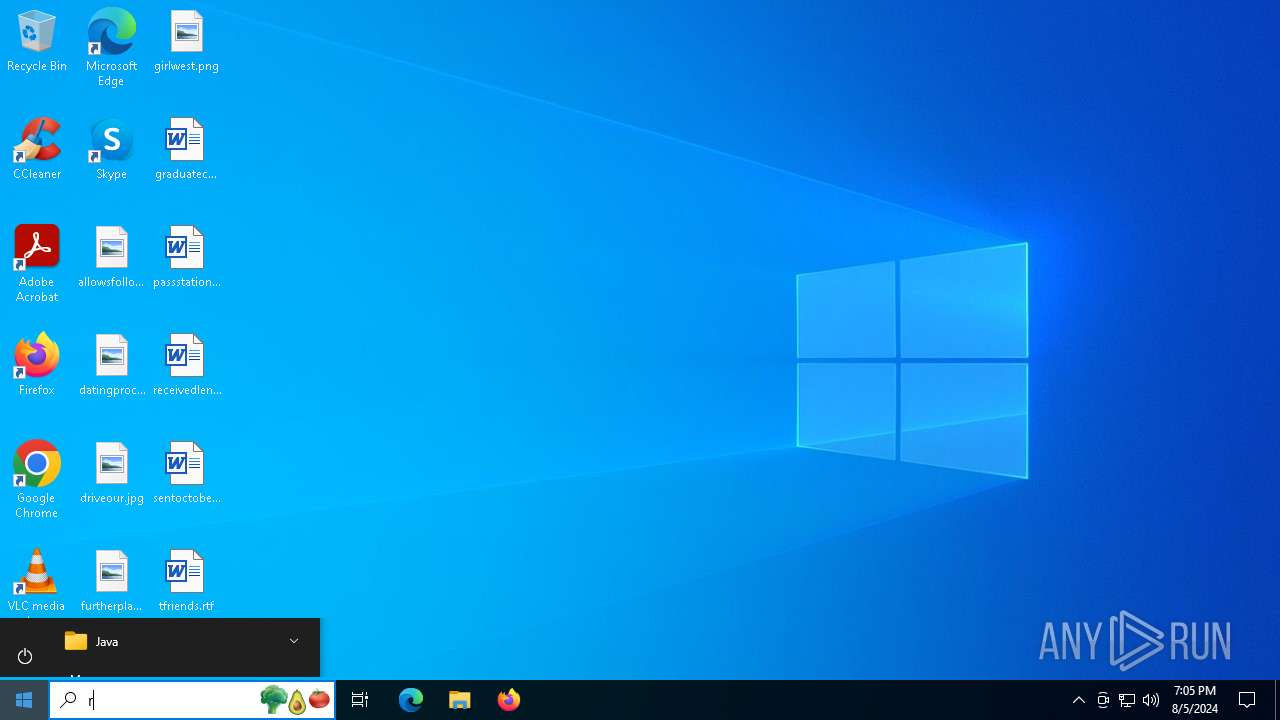Select the tfriends.rtf document
The height and width of the screenshot is (720, 1280).
pyautogui.click(x=186, y=582)
